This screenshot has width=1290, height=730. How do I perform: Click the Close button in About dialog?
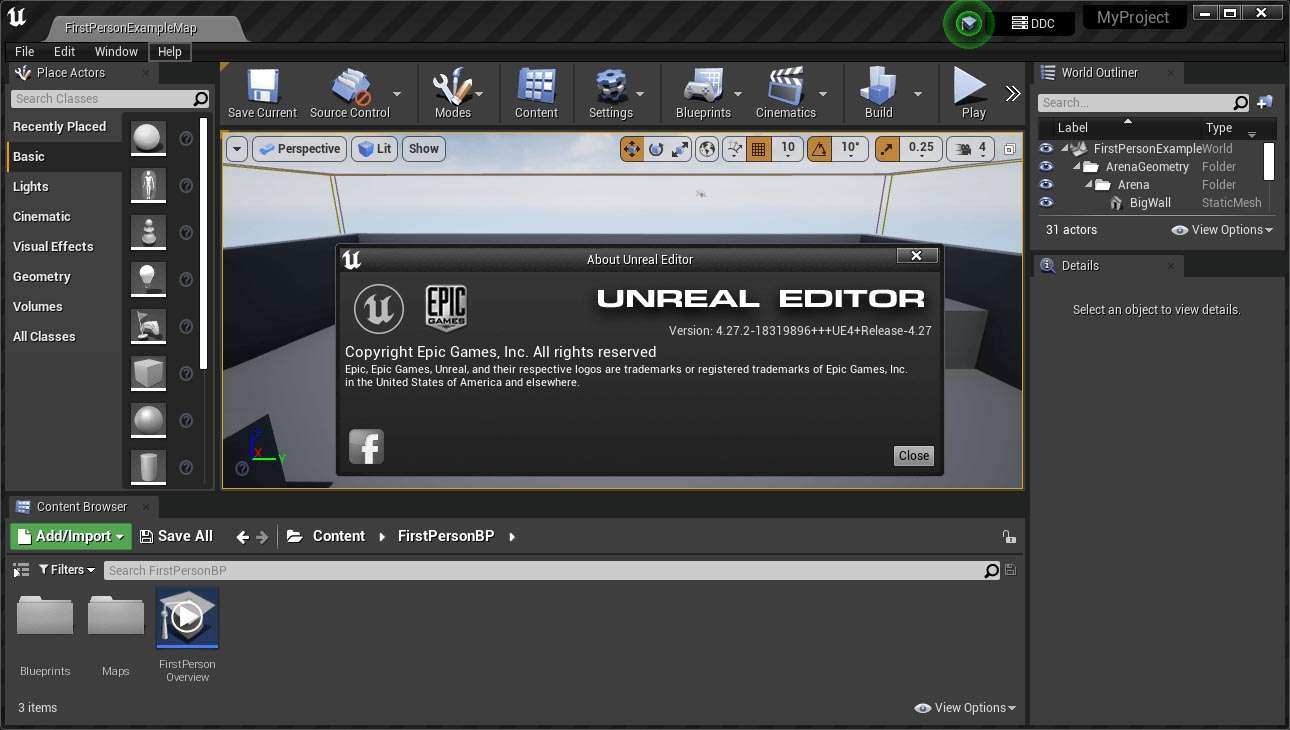pos(913,456)
